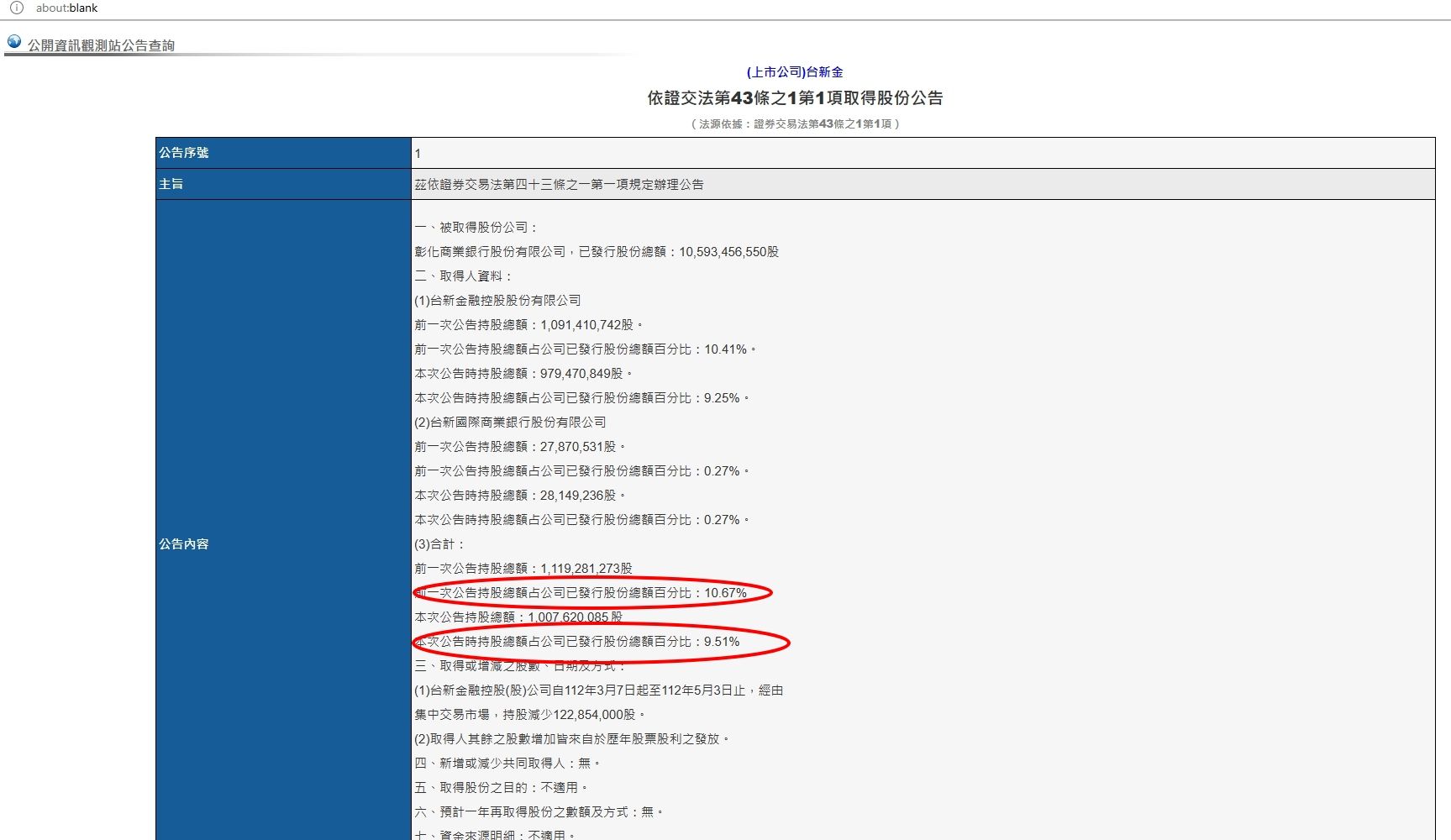Viewport: 1451px width, 840px height.
Task: Click the line 三、取得或增減之股數
Action: pos(520,665)
